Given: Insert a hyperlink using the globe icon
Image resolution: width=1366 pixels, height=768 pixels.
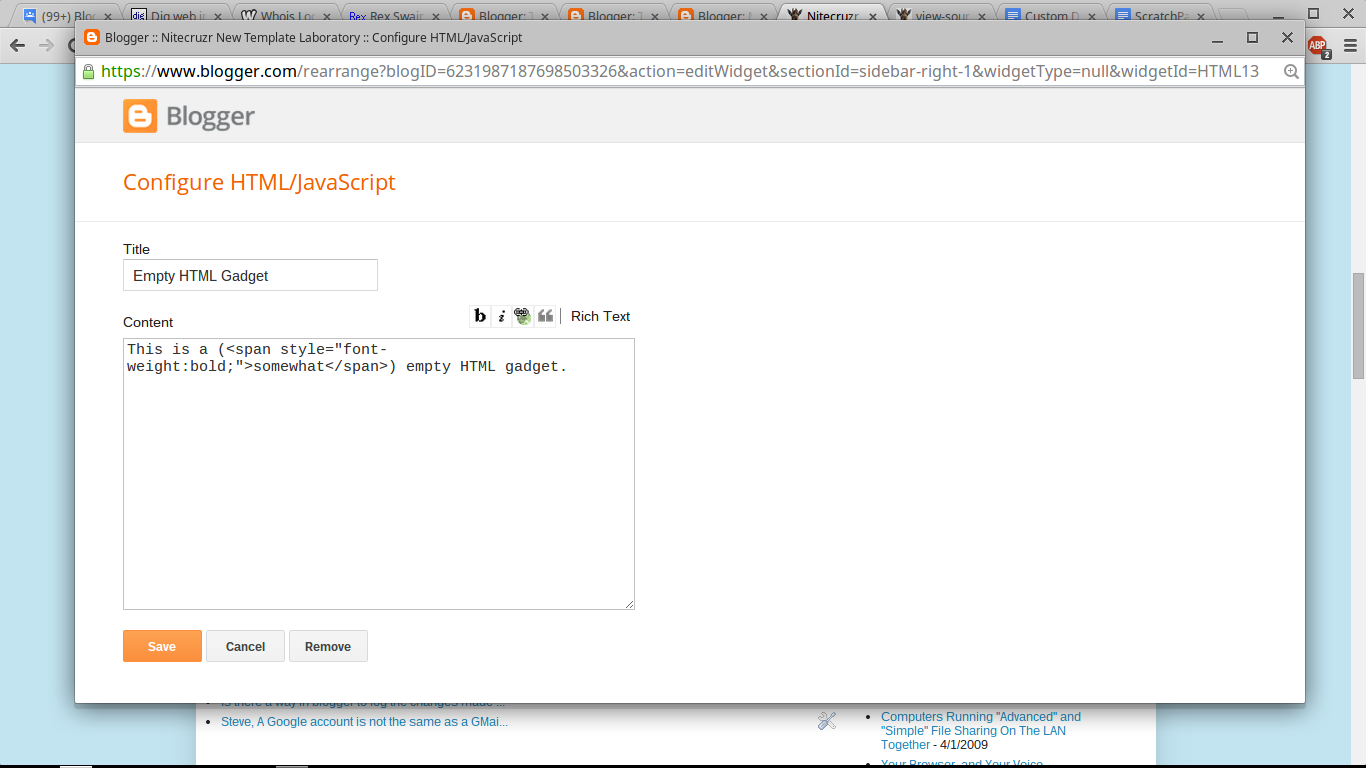Looking at the screenshot, I should pyautogui.click(x=523, y=316).
